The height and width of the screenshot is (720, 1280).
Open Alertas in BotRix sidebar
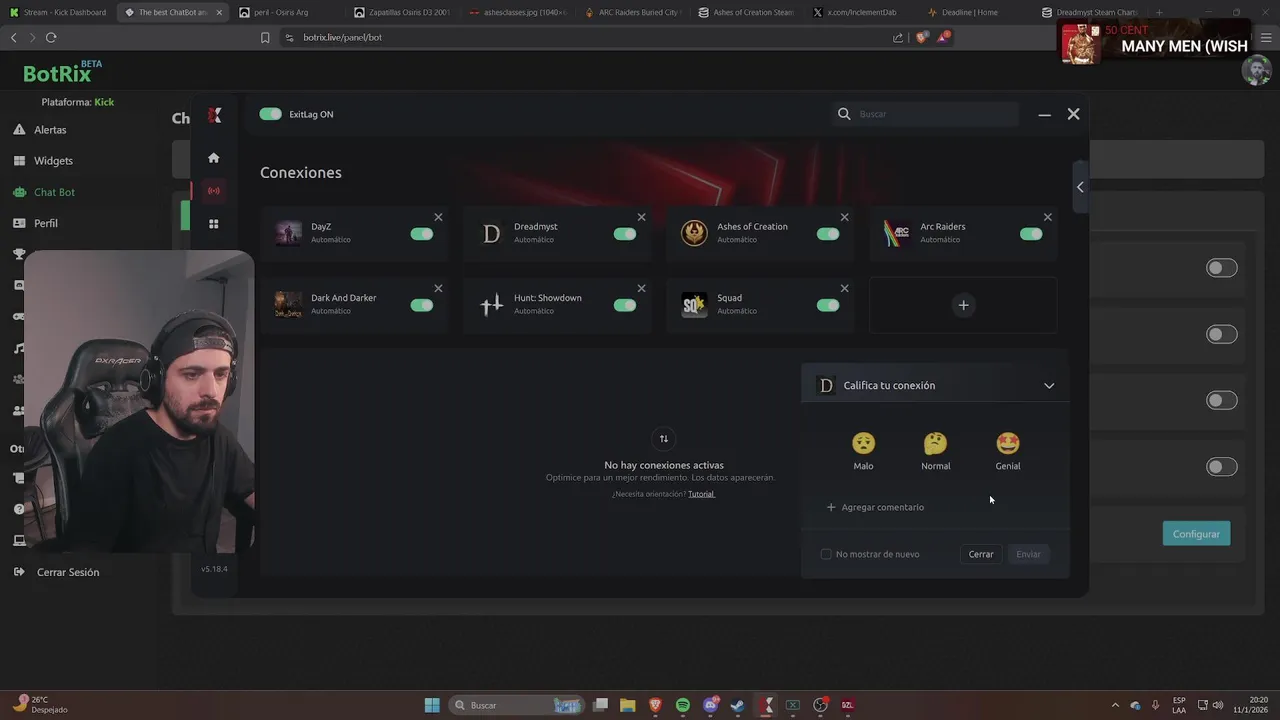pyautogui.click(x=50, y=130)
